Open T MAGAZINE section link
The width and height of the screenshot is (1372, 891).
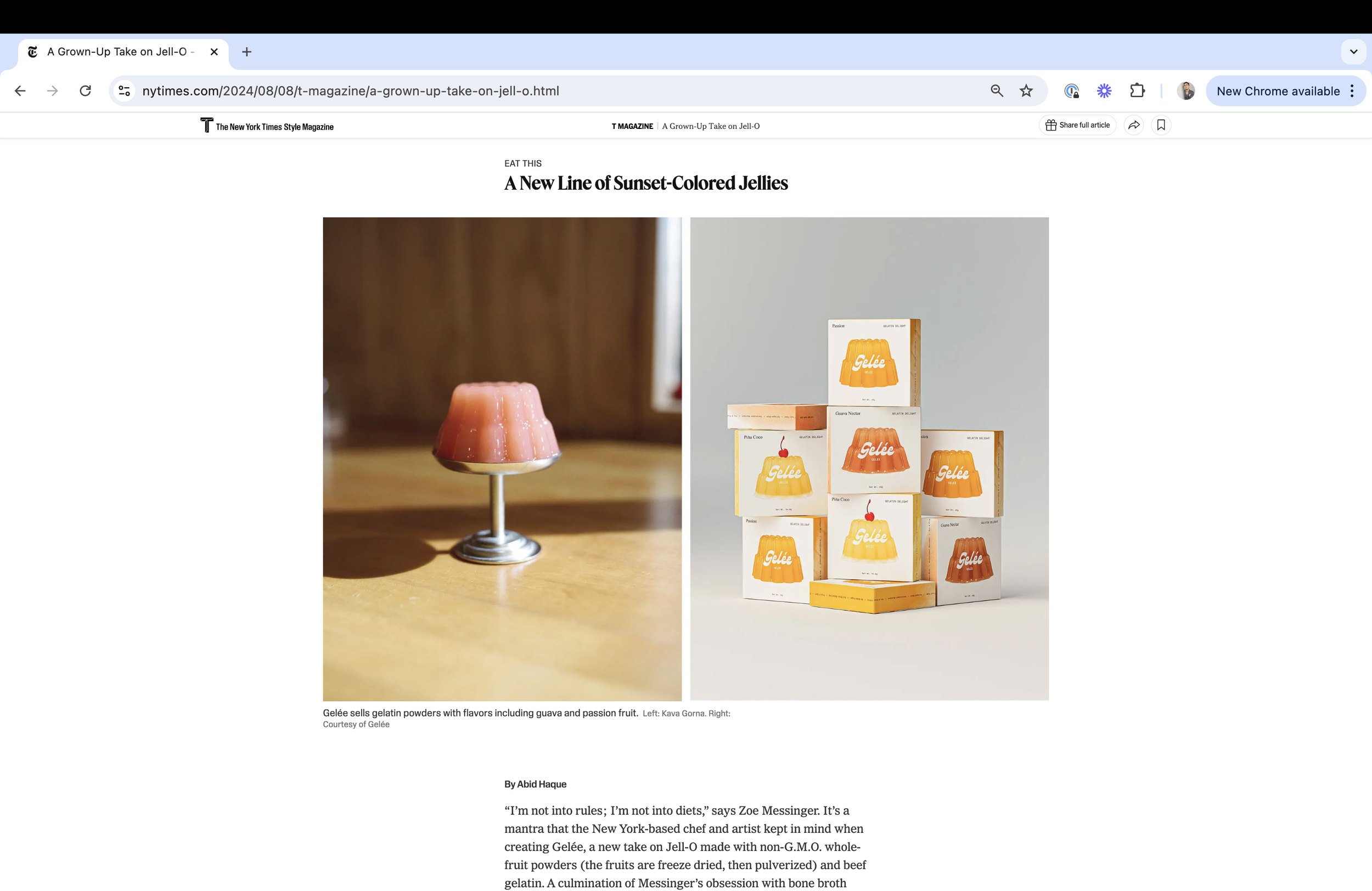[632, 126]
